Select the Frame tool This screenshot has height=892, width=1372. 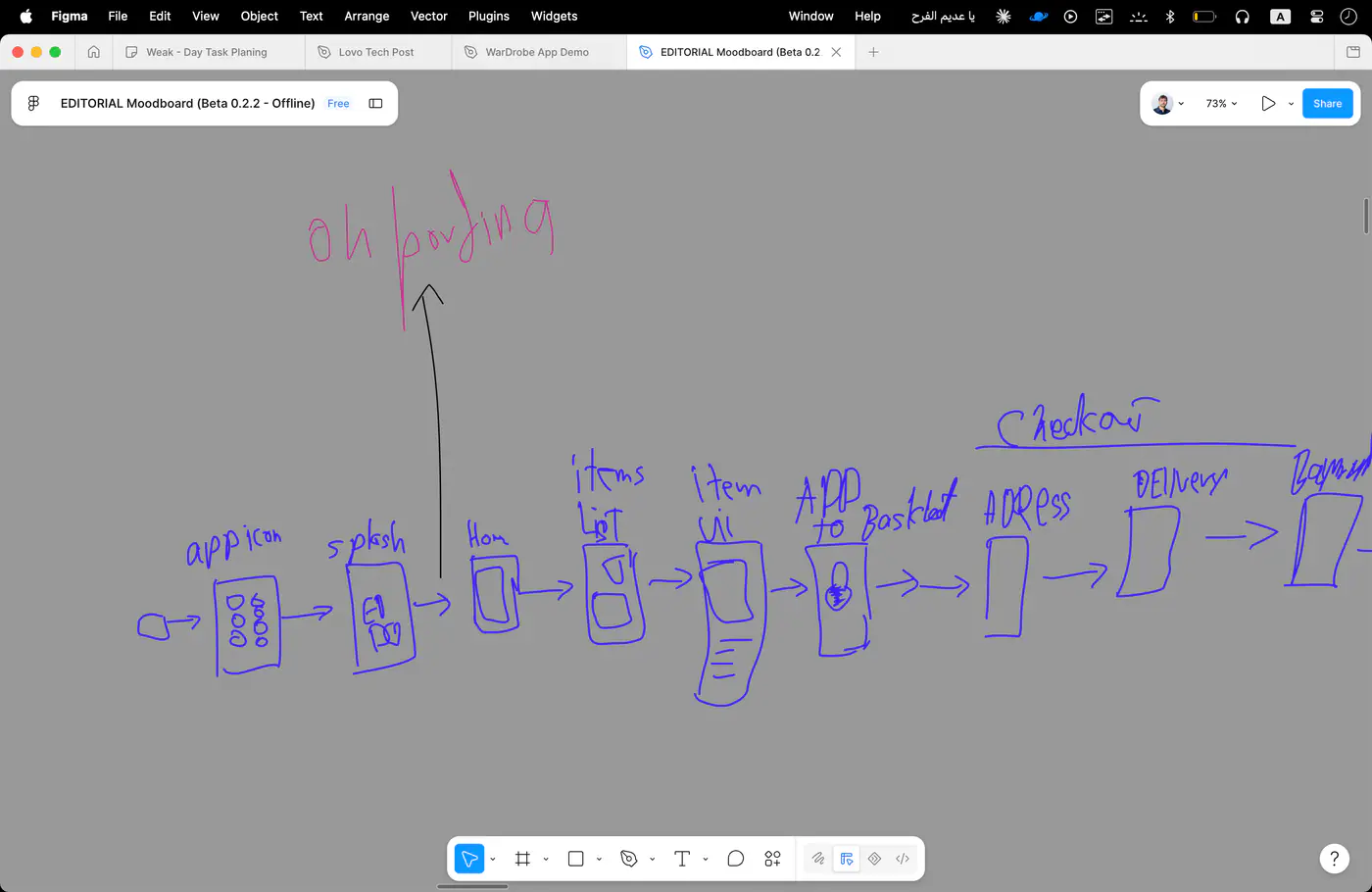522,859
